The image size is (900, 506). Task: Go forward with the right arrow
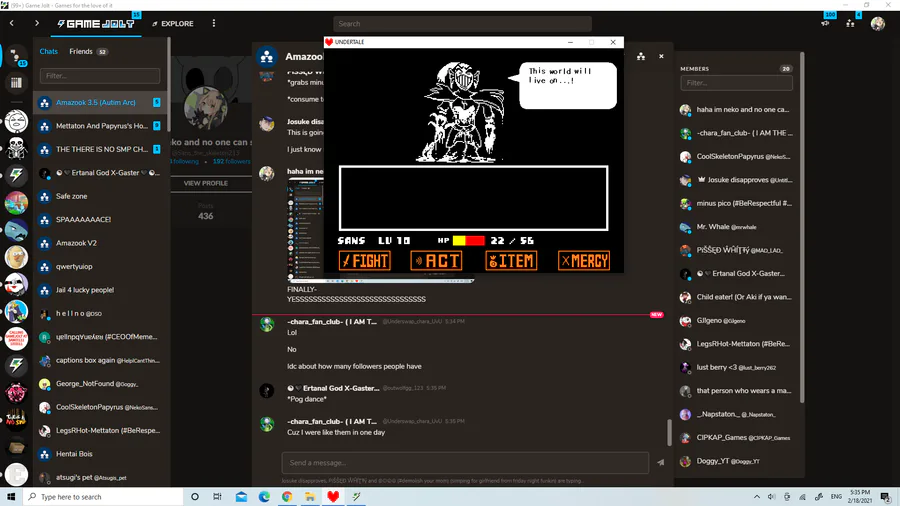pyautogui.click(x=37, y=24)
